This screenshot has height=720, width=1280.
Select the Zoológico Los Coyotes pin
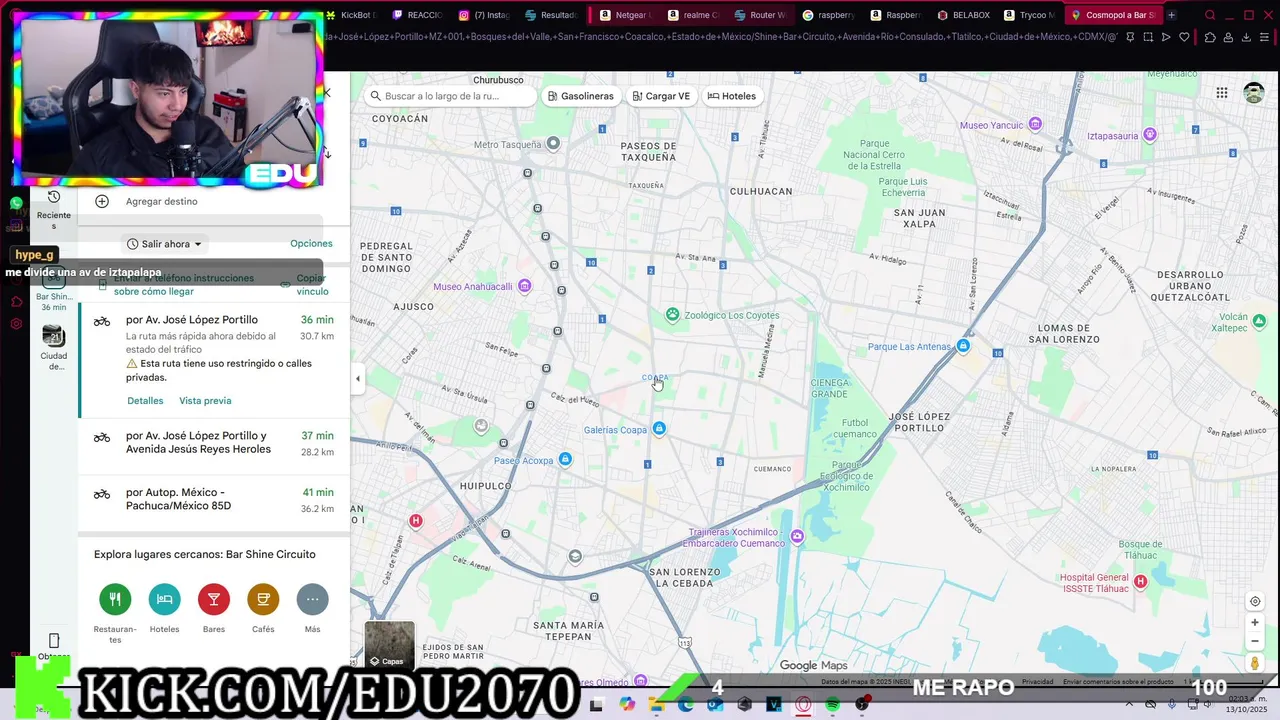tap(673, 315)
